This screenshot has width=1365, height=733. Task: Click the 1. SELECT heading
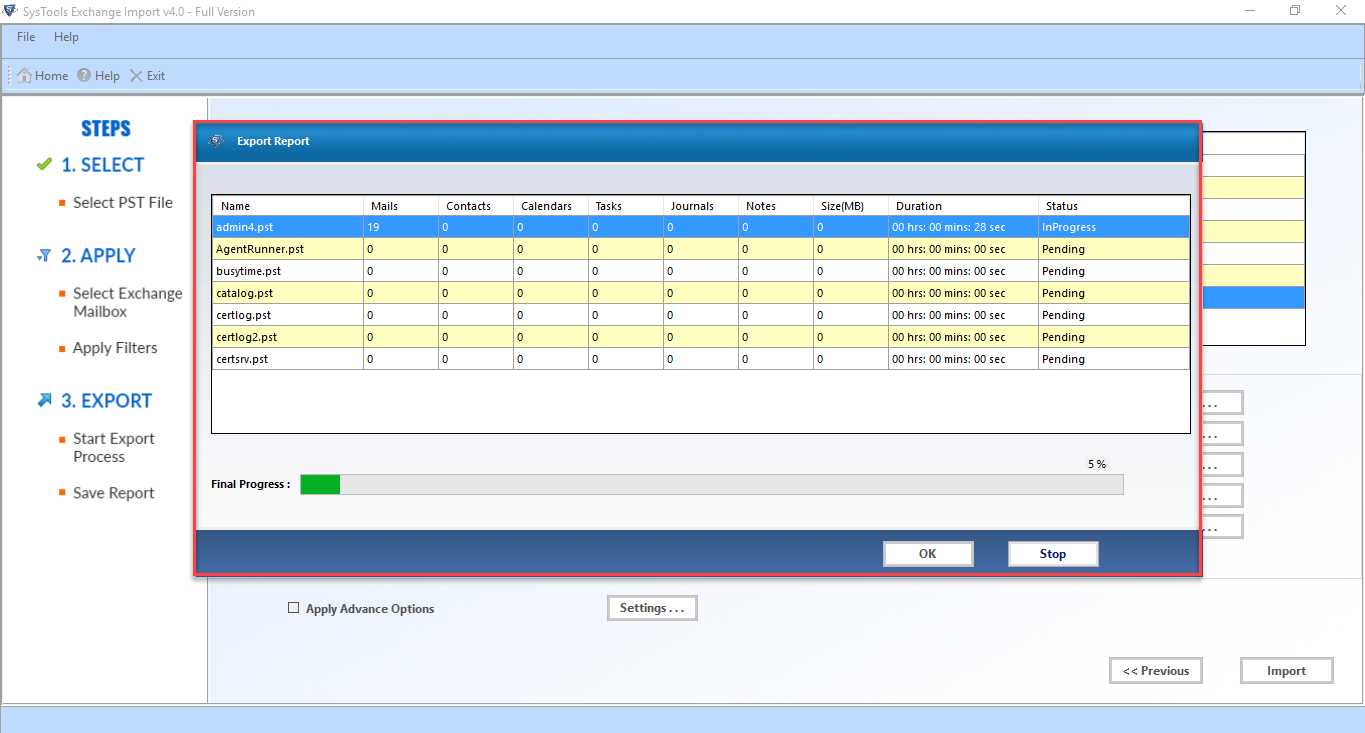pyautogui.click(x=103, y=165)
